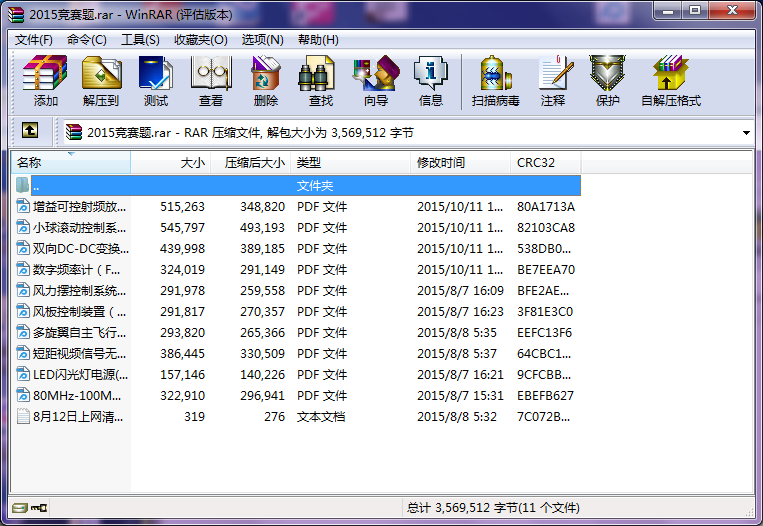The image size is (763, 526).
Task: Click the 文件夹 label in first row
Action: [x=315, y=185]
